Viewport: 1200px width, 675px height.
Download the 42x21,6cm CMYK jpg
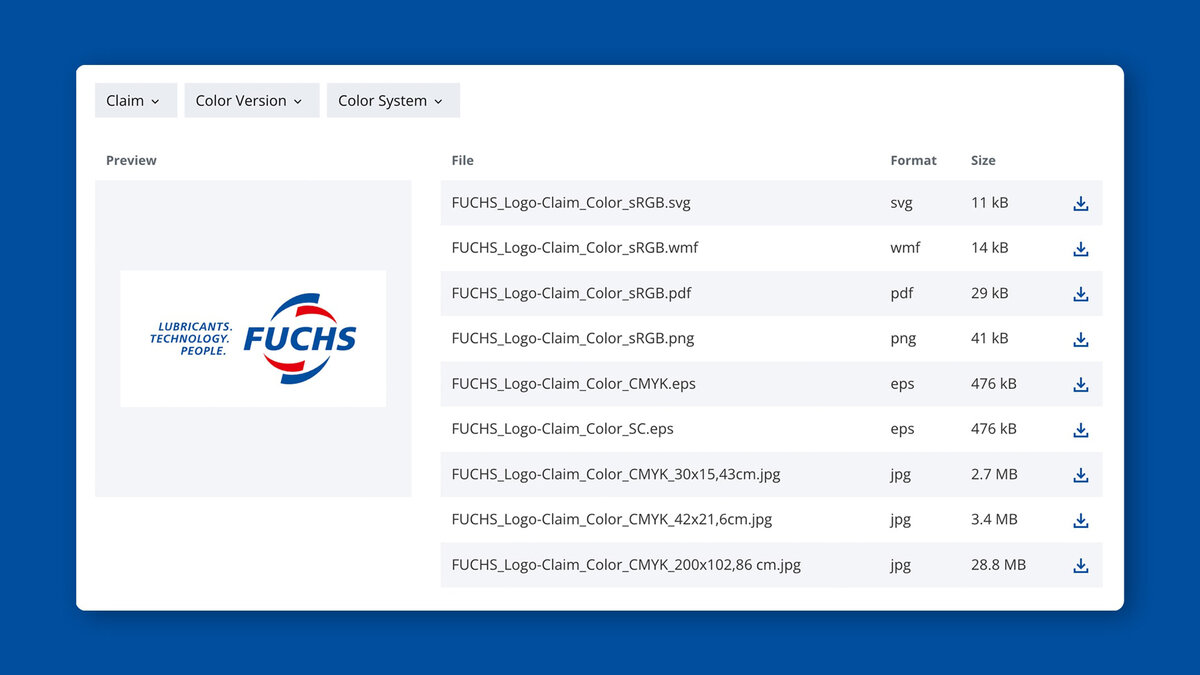[x=1080, y=520]
